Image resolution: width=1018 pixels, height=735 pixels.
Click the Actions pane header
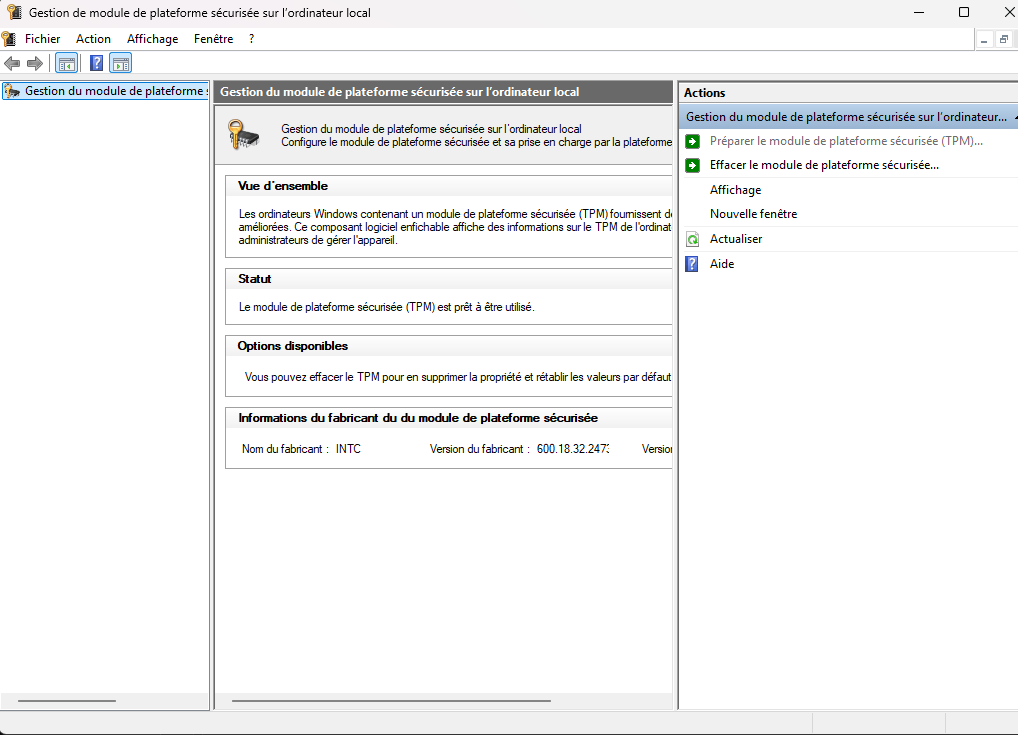click(x=848, y=93)
